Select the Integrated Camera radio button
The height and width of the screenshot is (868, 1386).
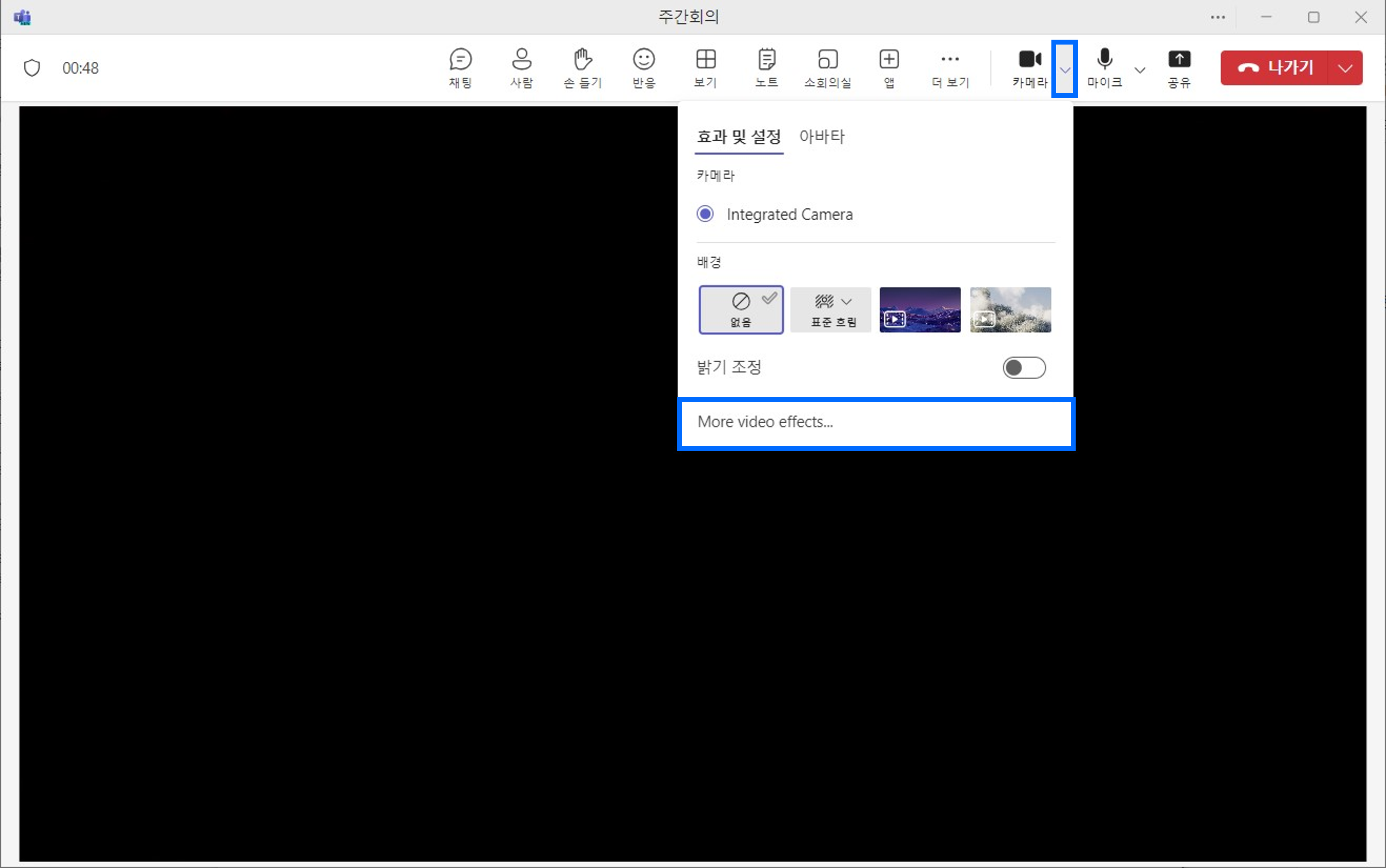[705, 214]
